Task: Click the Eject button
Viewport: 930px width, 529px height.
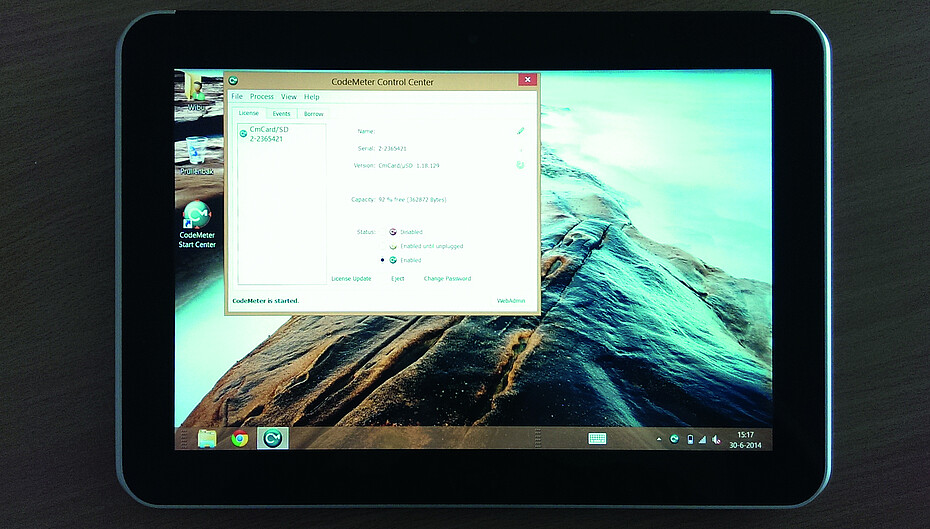Action: (x=397, y=279)
